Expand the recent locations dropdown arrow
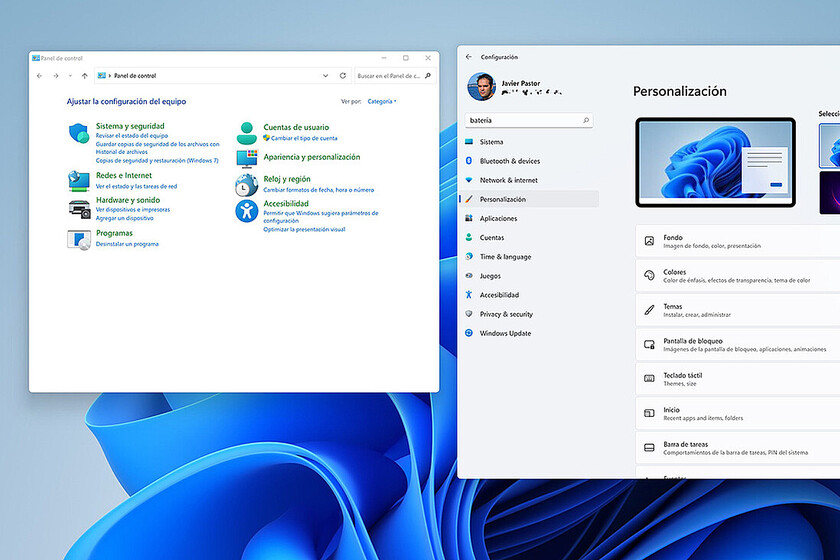 pyautogui.click(x=70, y=76)
